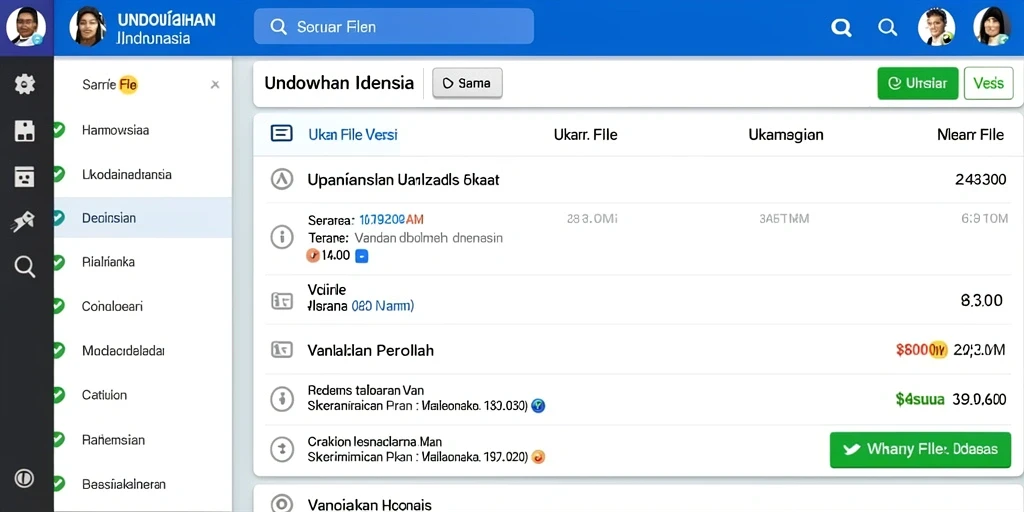
Task: Click the circle icon beside Vanoiakan Hconais
Action: coord(281,504)
